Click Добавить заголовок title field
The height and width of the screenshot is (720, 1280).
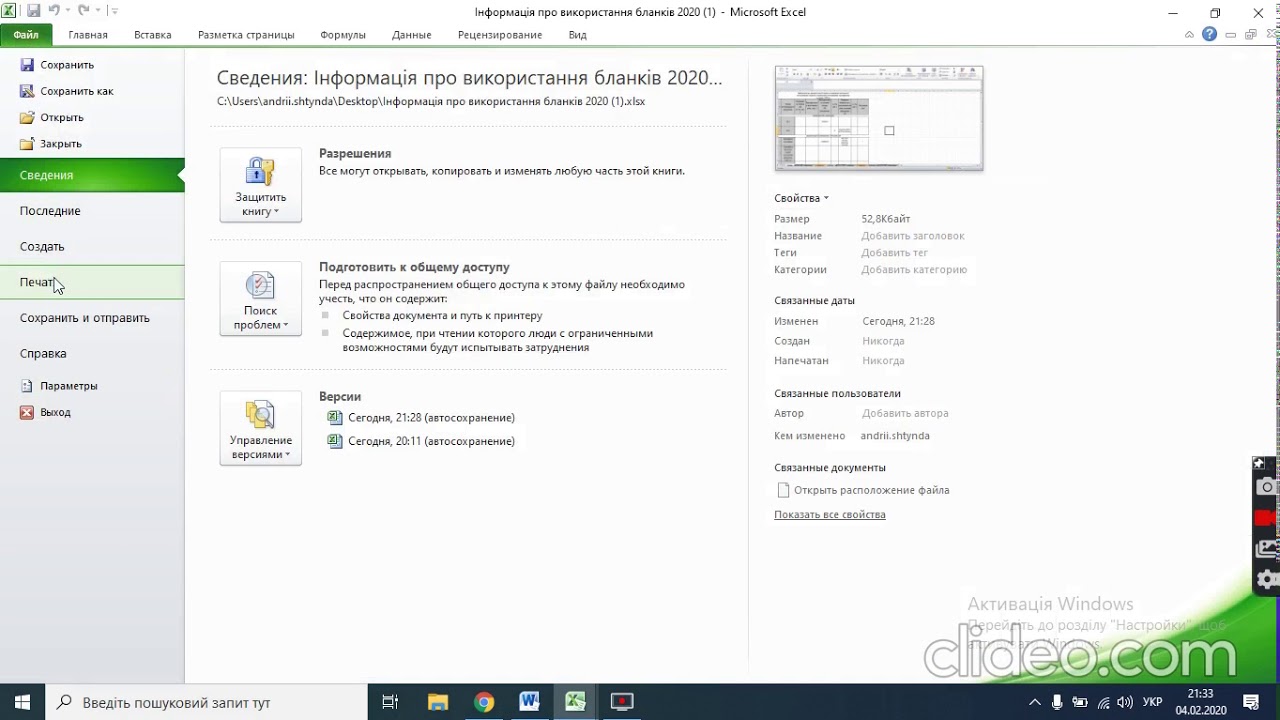(x=913, y=236)
